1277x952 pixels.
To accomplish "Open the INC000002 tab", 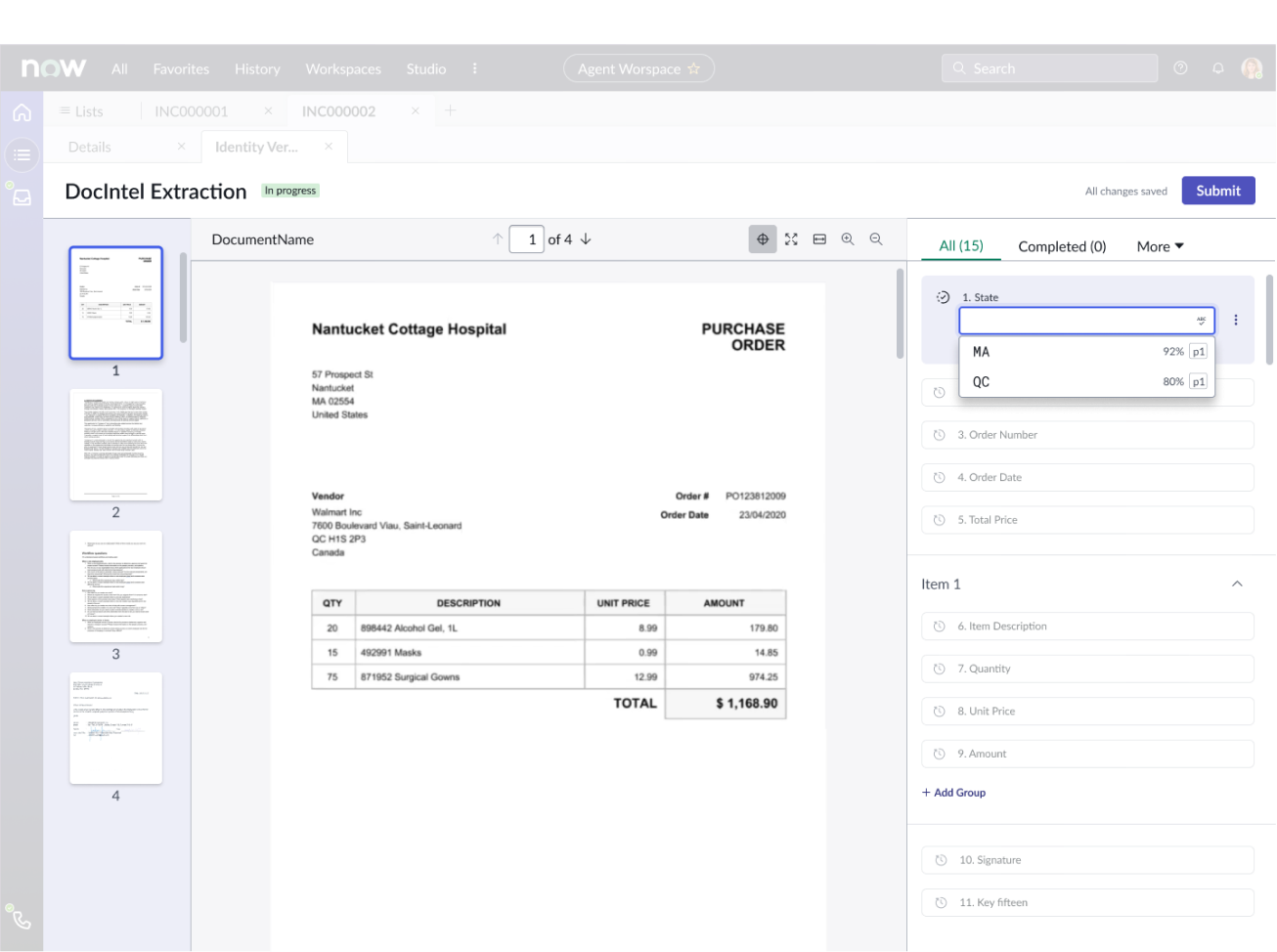I will [x=338, y=111].
